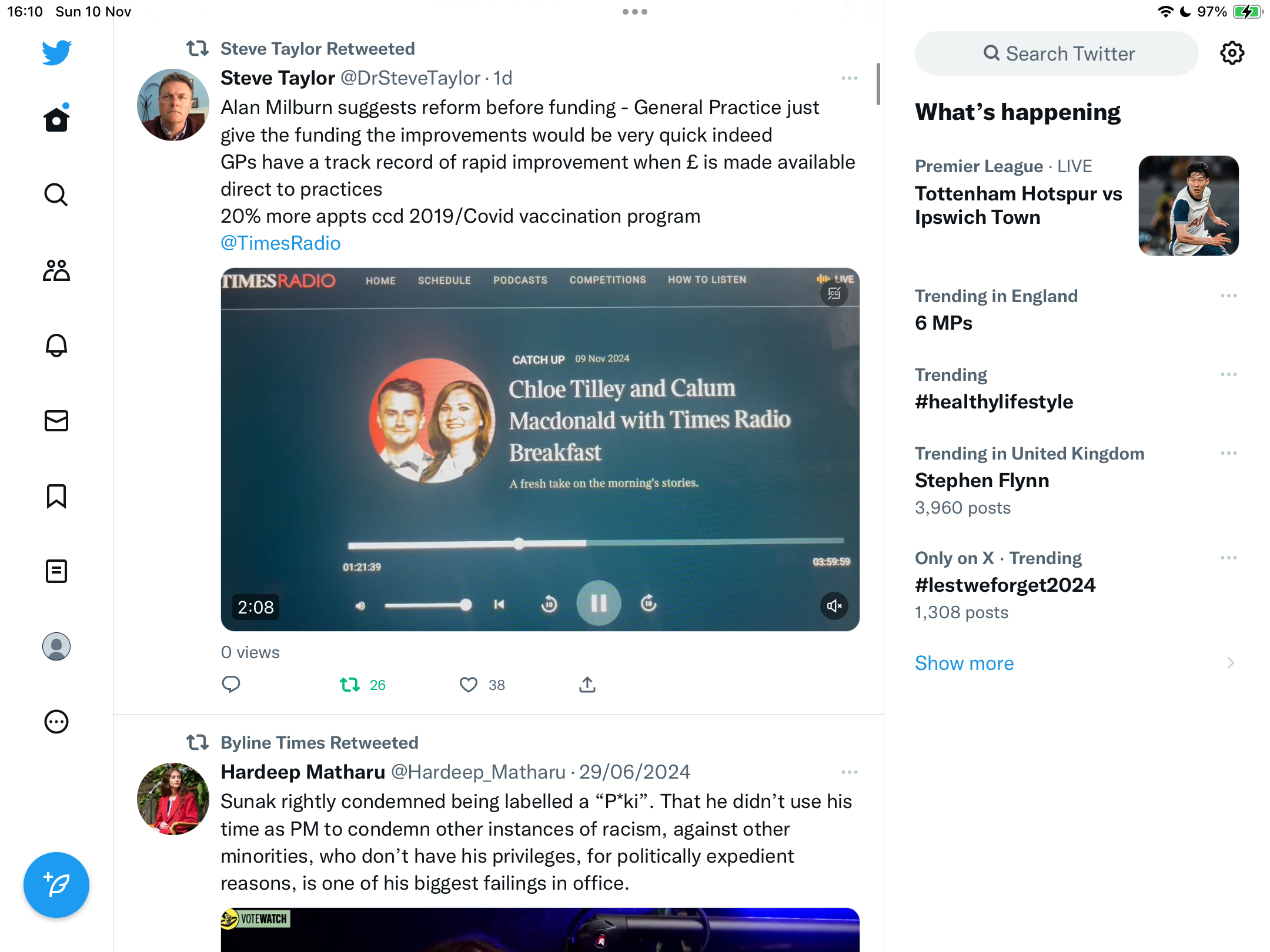Image resolution: width=1270 pixels, height=952 pixels.
Task: Click the volume slider in the video
Action: pyautogui.click(x=428, y=605)
